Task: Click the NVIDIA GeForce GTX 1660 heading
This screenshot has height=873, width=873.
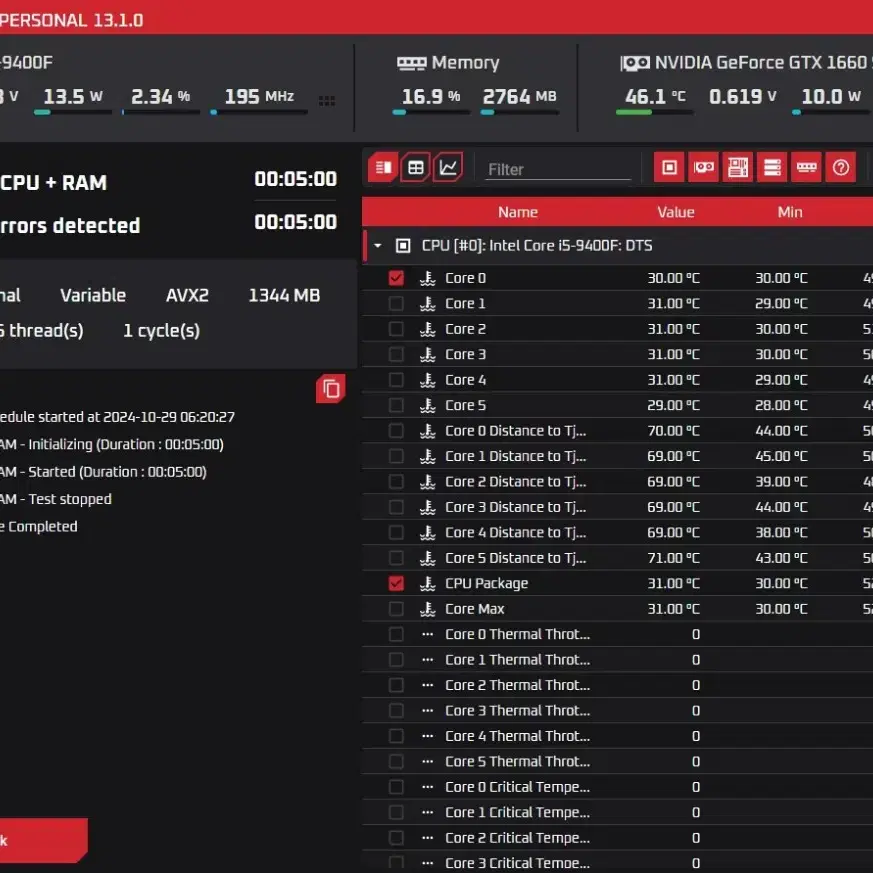Action: [x=763, y=63]
